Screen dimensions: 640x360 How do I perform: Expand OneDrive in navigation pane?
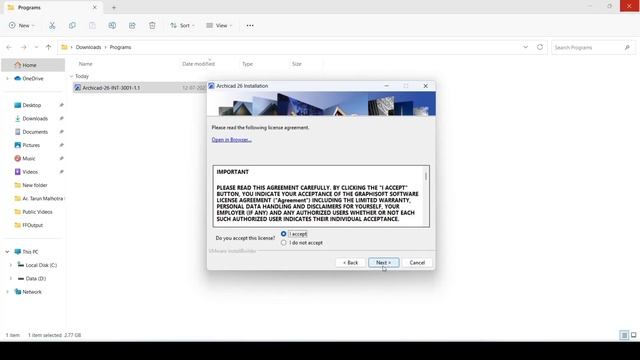pyautogui.click(x=7, y=78)
